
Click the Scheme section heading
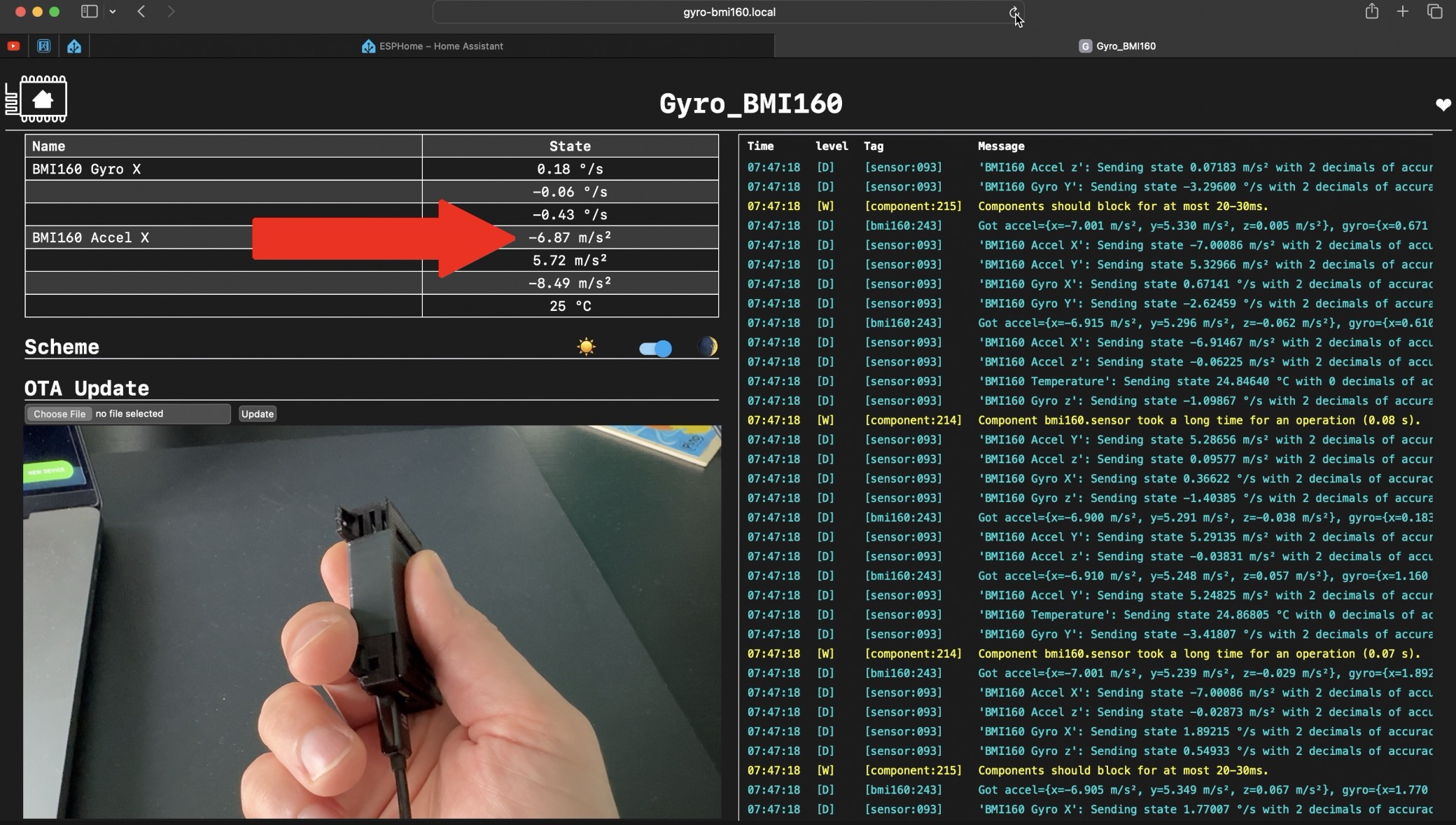pos(62,347)
